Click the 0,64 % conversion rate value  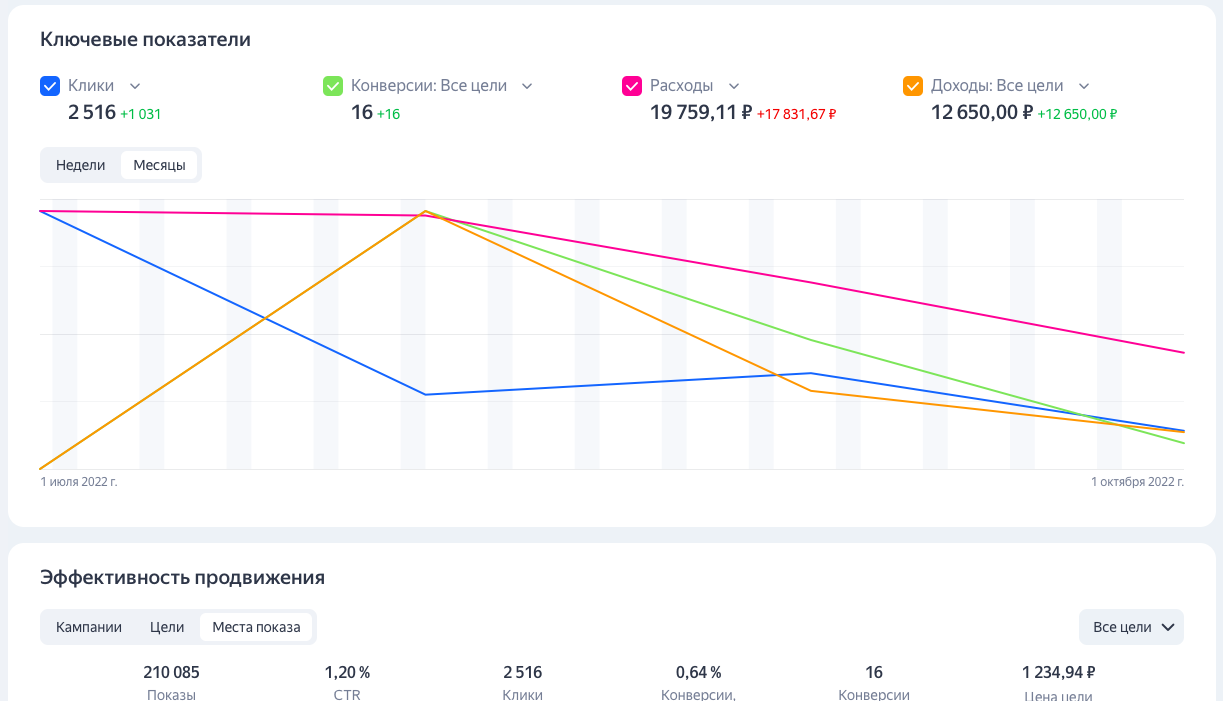[x=698, y=672]
